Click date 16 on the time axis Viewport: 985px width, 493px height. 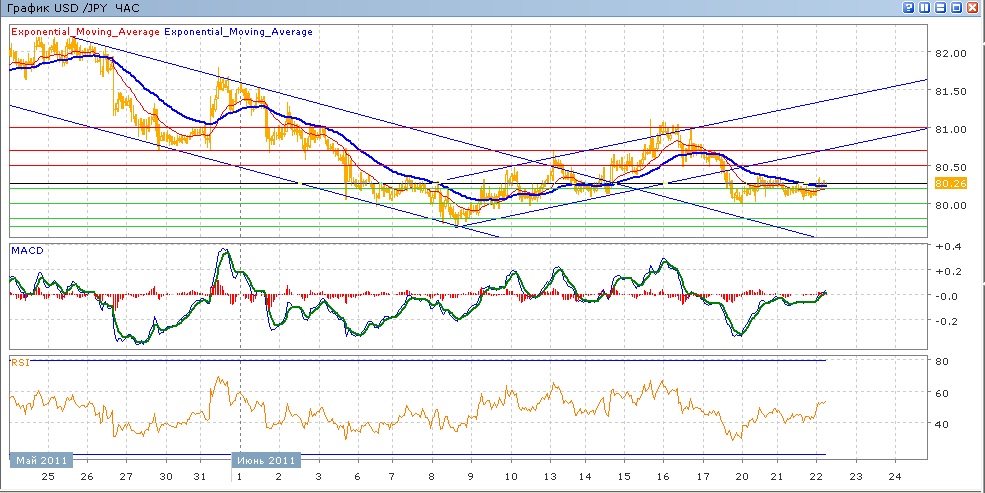click(x=664, y=478)
